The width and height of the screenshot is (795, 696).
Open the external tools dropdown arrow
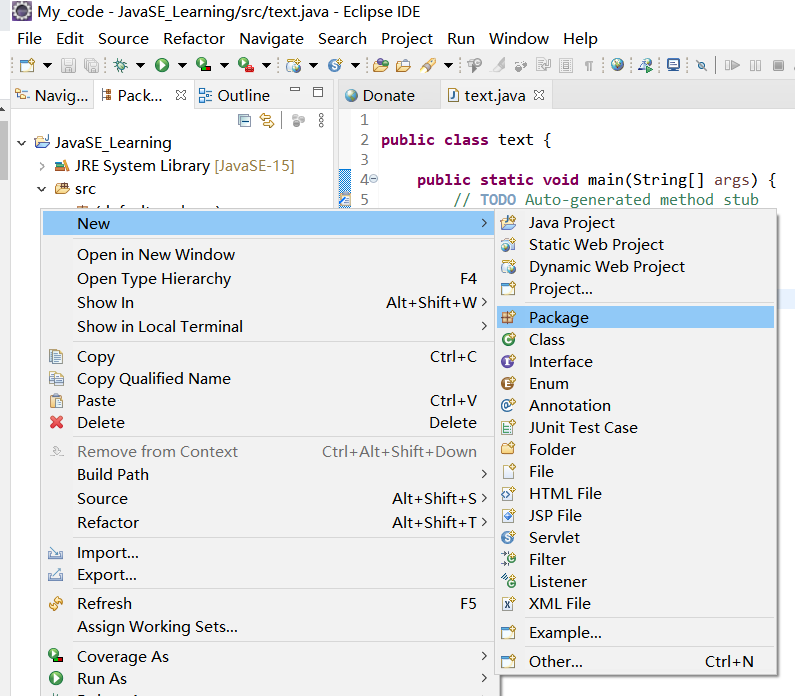tap(266, 65)
